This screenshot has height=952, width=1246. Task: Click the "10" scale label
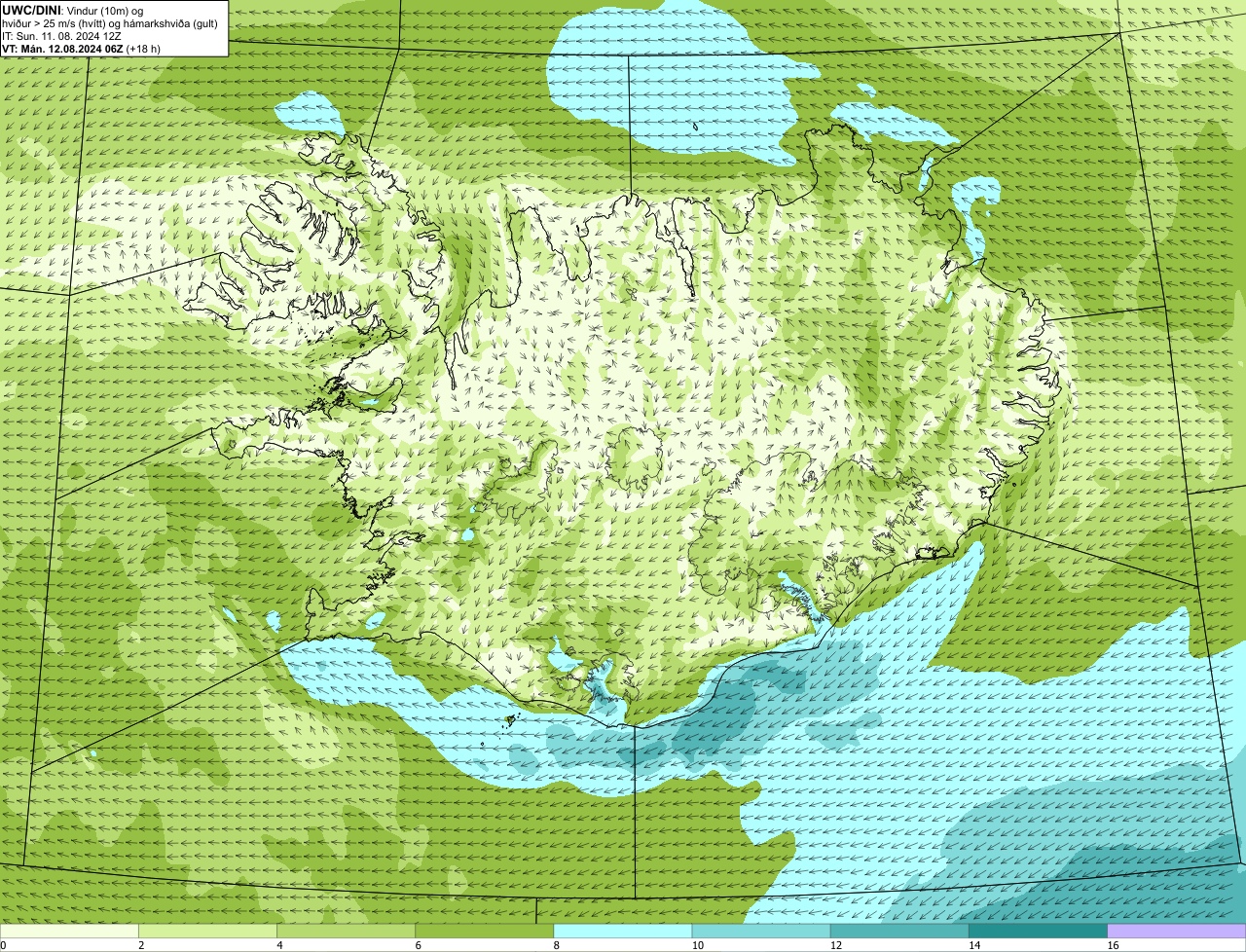pyautogui.click(x=698, y=945)
